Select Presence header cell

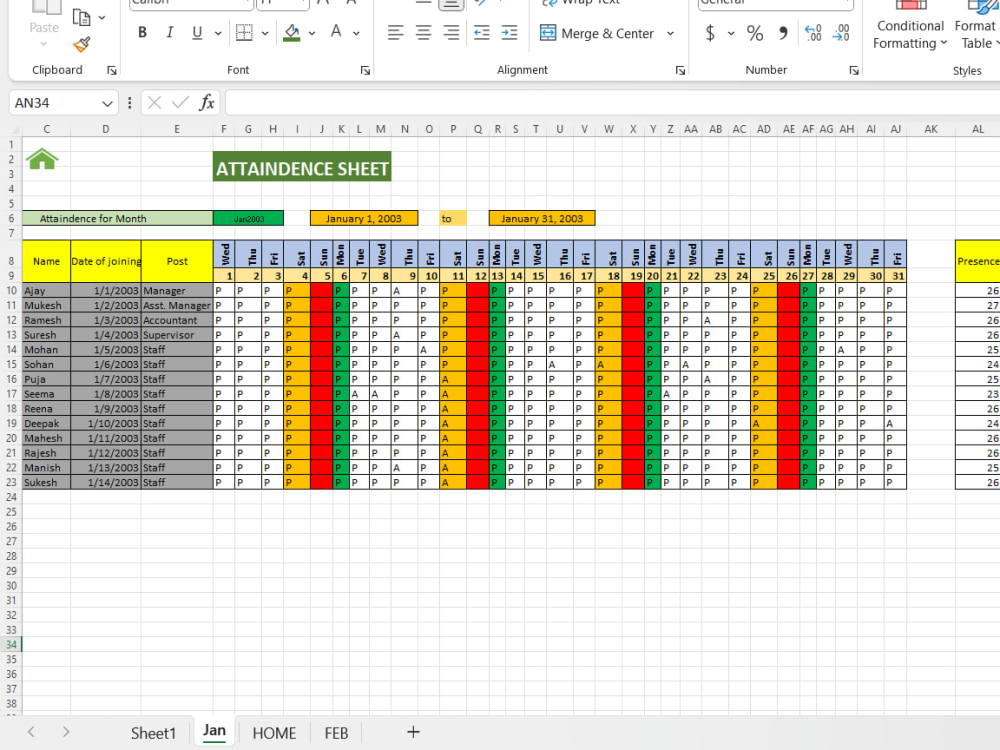[x=978, y=261]
